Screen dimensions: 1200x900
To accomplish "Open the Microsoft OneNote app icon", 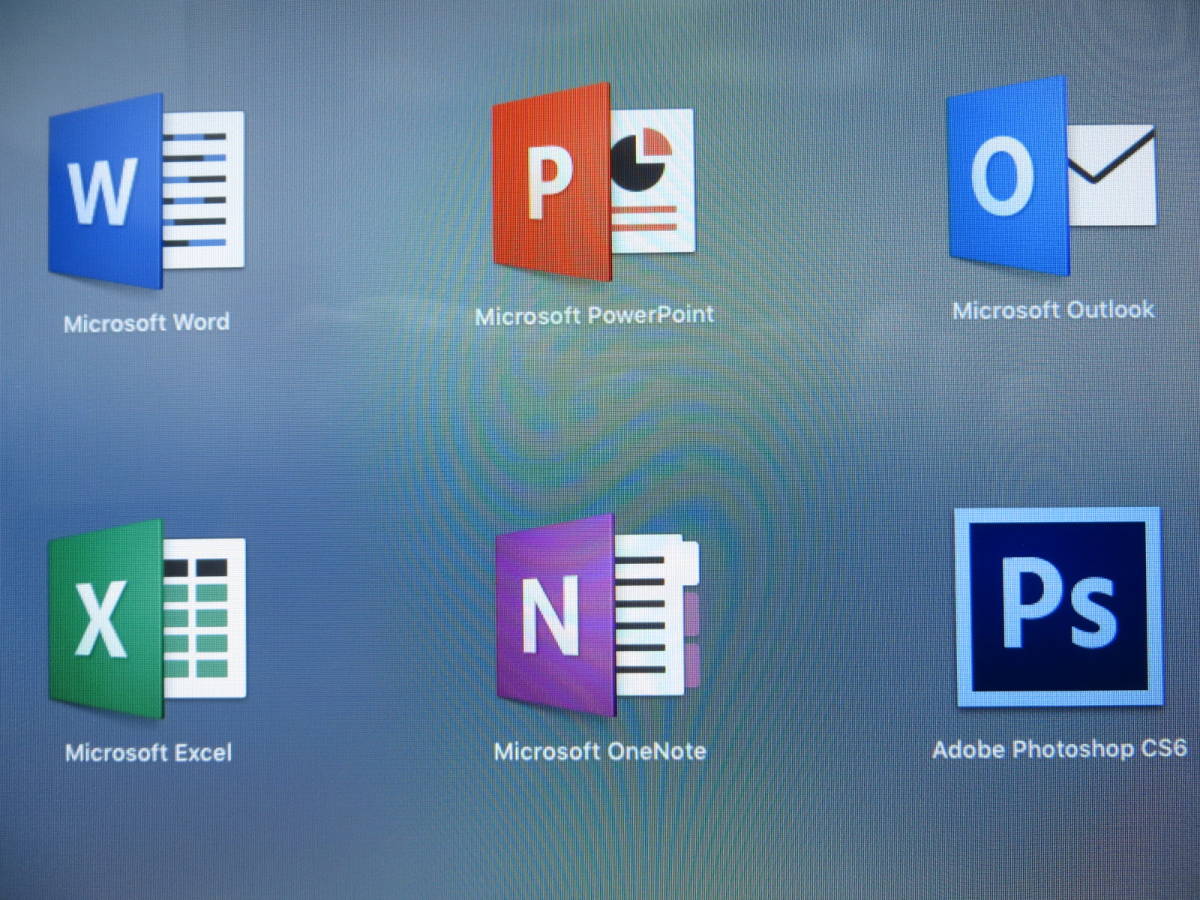I will (x=597, y=615).
